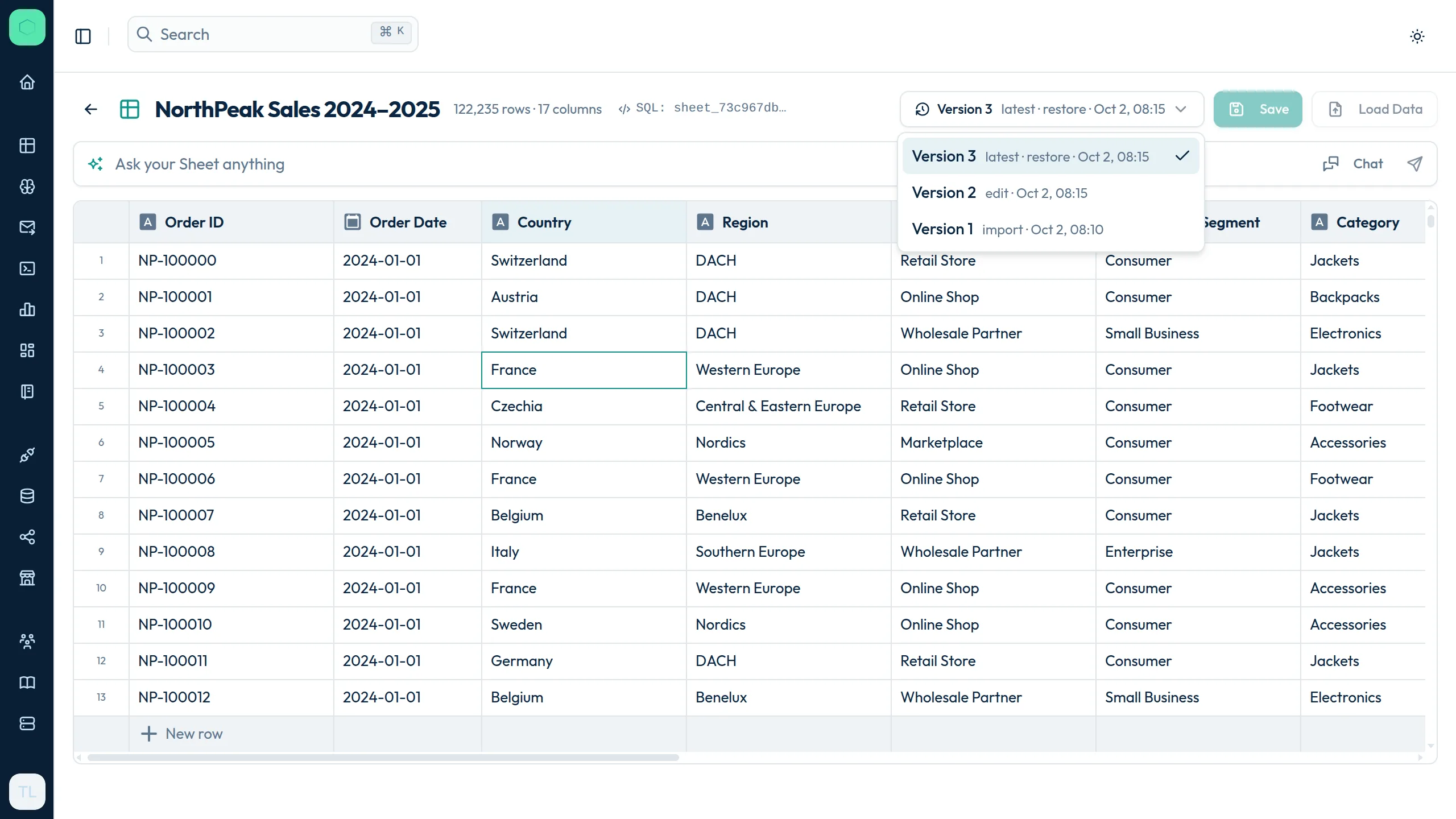The width and height of the screenshot is (1456, 819).
Task: Open the terminal console icon in sidebar
Action: (x=27, y=268)
